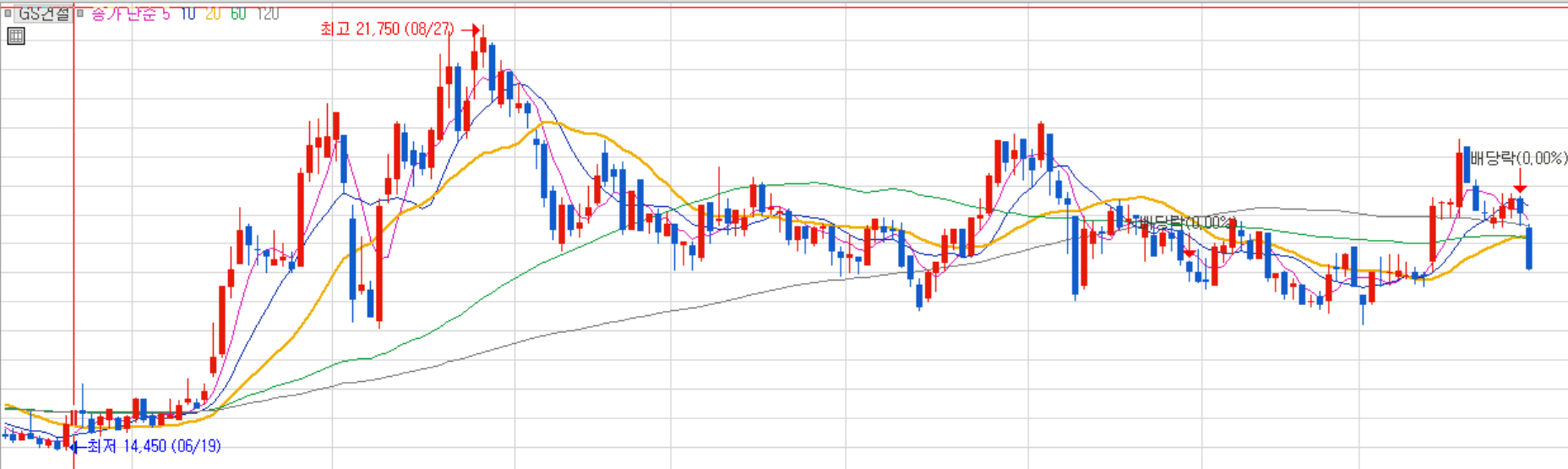
Task: Click the middle 배당락(0,00%) label
Action: 1186,222
